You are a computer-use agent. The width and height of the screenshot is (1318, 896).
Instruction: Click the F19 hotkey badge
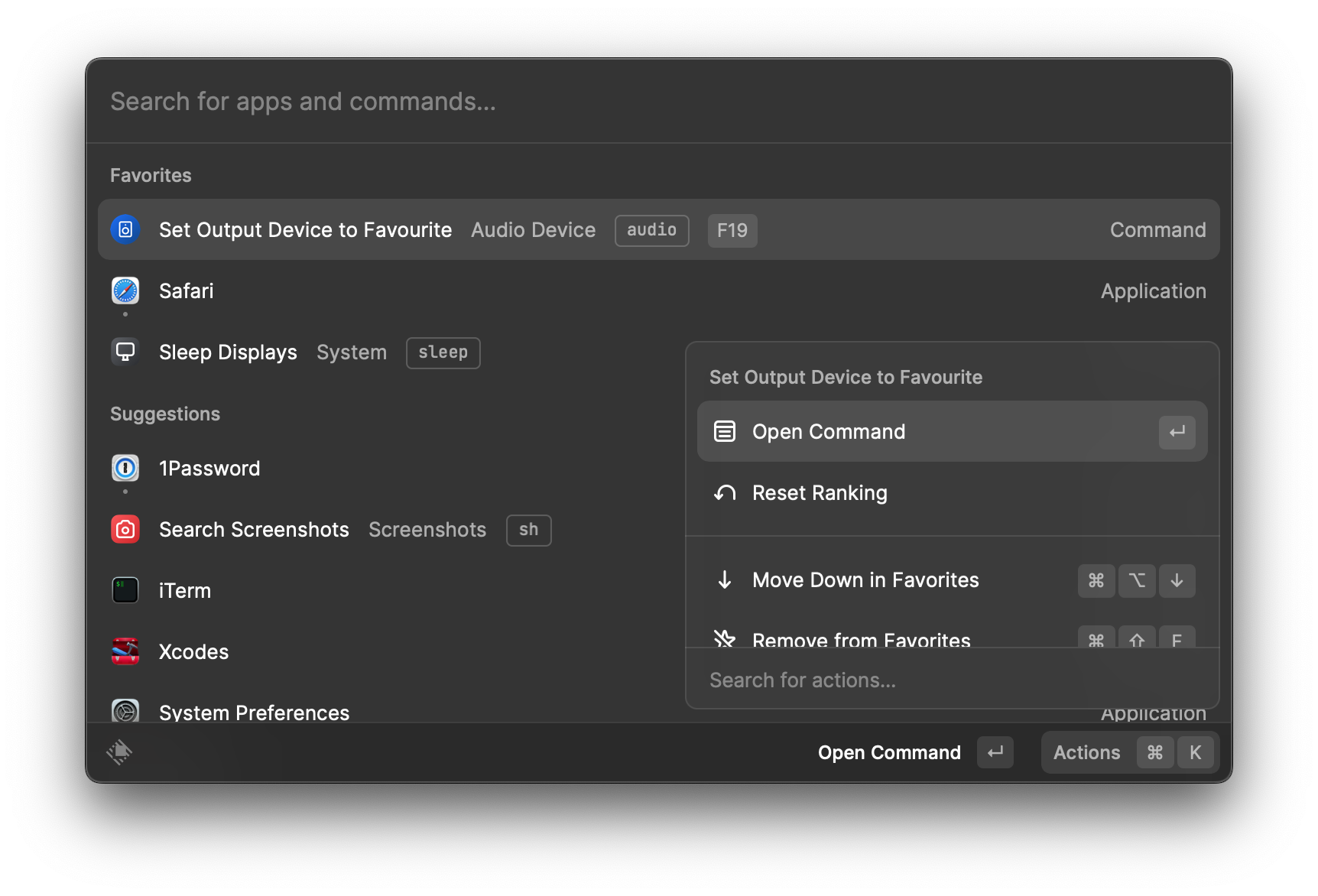[x=732, y=230]
